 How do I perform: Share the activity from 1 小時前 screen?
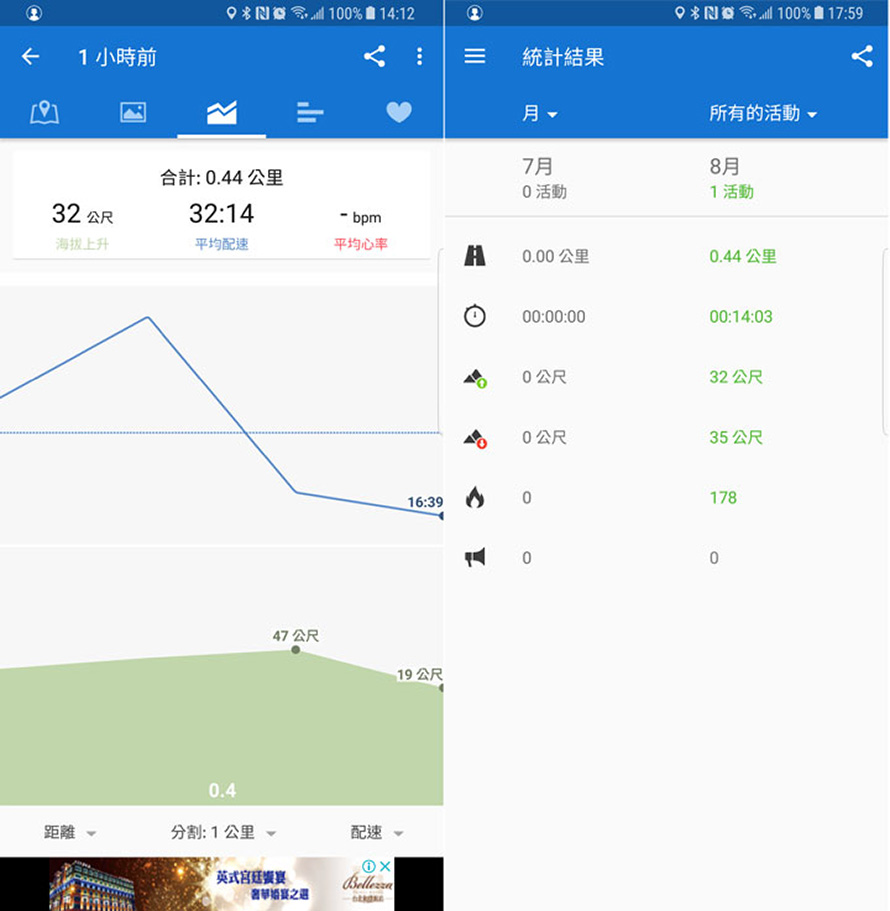[374, 56]
